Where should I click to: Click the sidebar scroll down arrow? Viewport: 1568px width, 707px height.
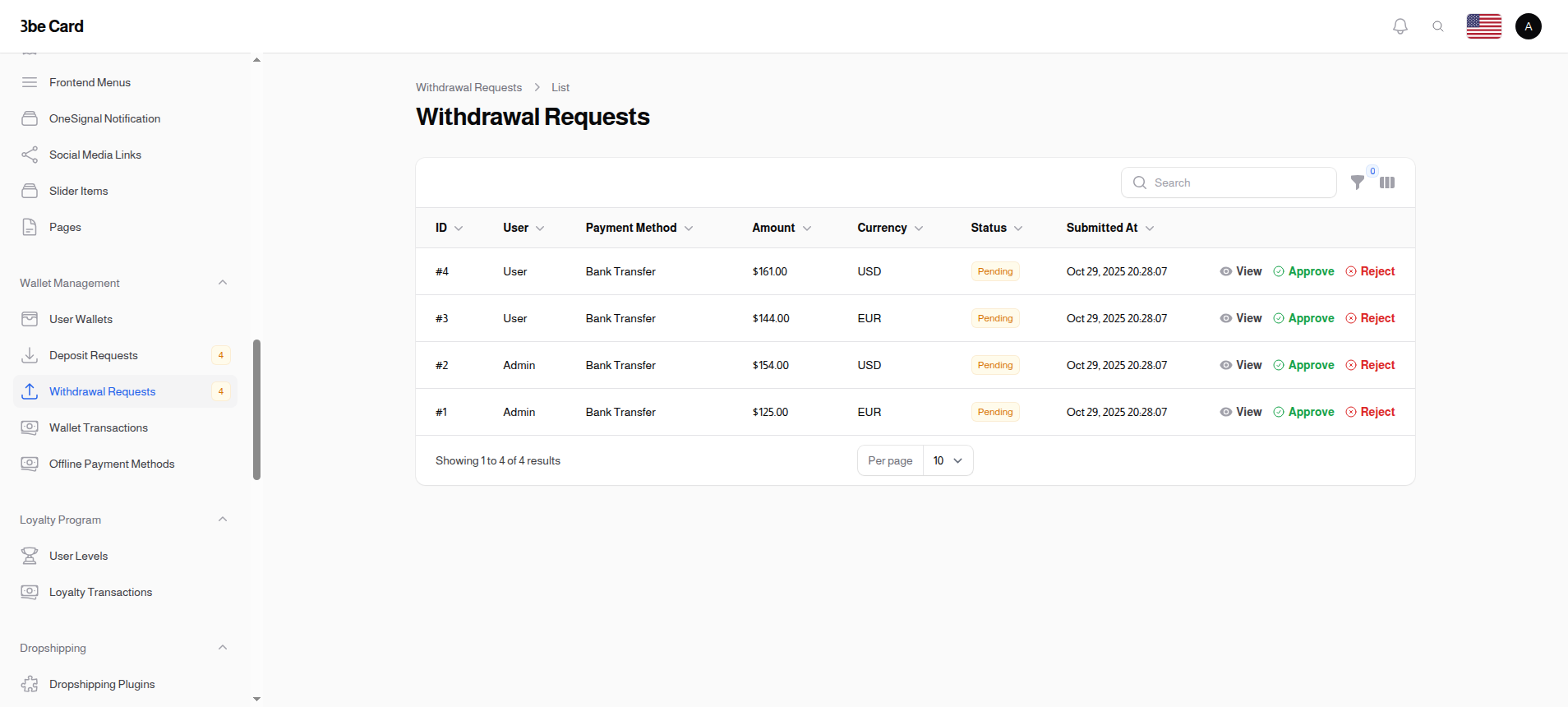coord(256,699)
